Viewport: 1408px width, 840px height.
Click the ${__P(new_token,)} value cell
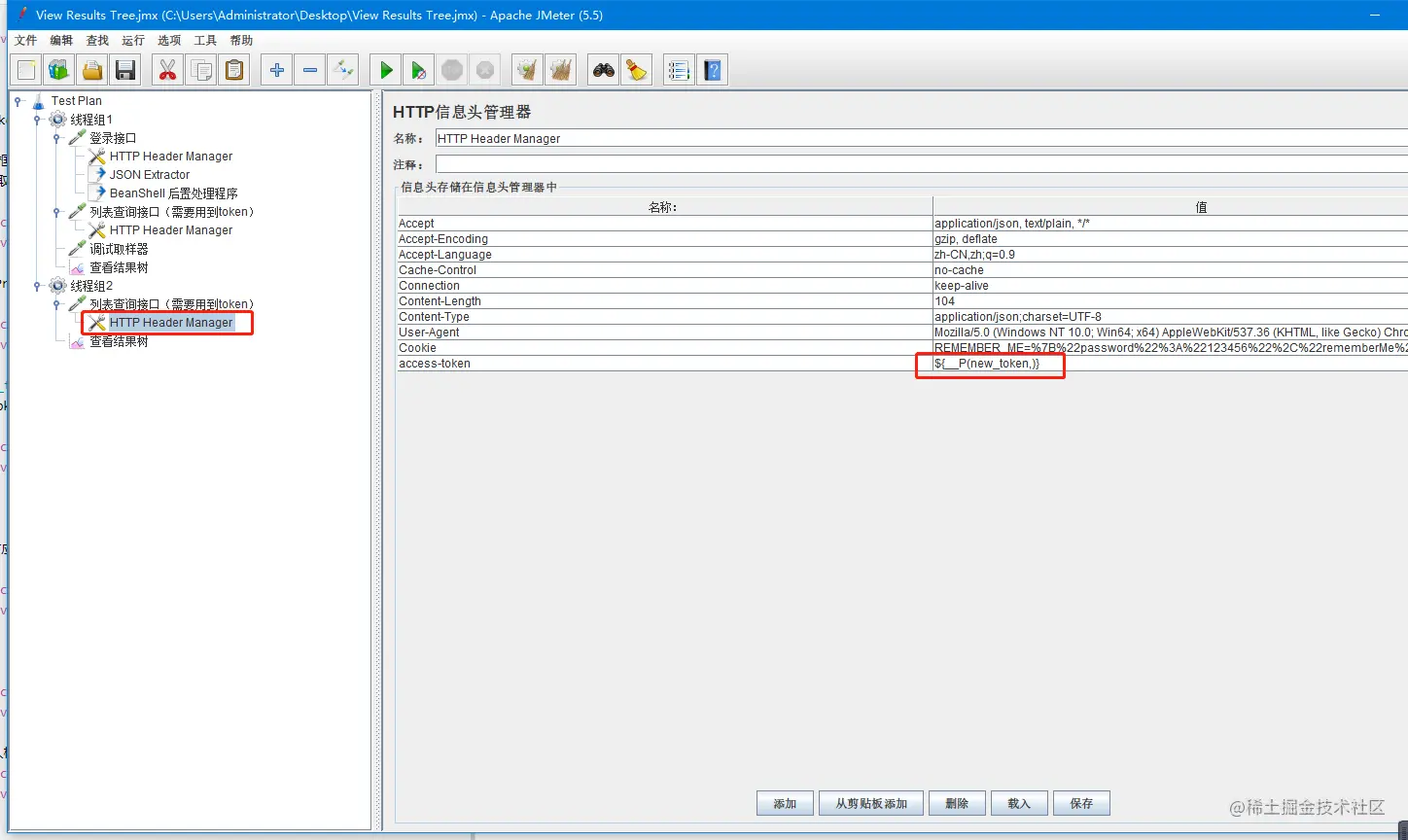(x=1170, y=364)
